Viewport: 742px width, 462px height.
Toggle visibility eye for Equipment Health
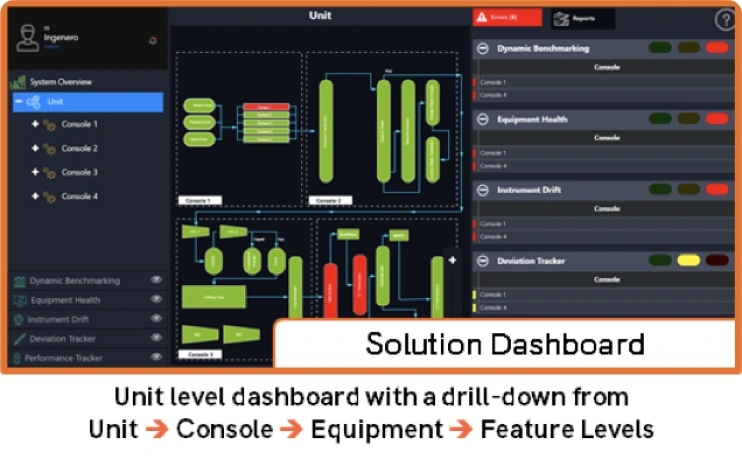coord(156,300)
